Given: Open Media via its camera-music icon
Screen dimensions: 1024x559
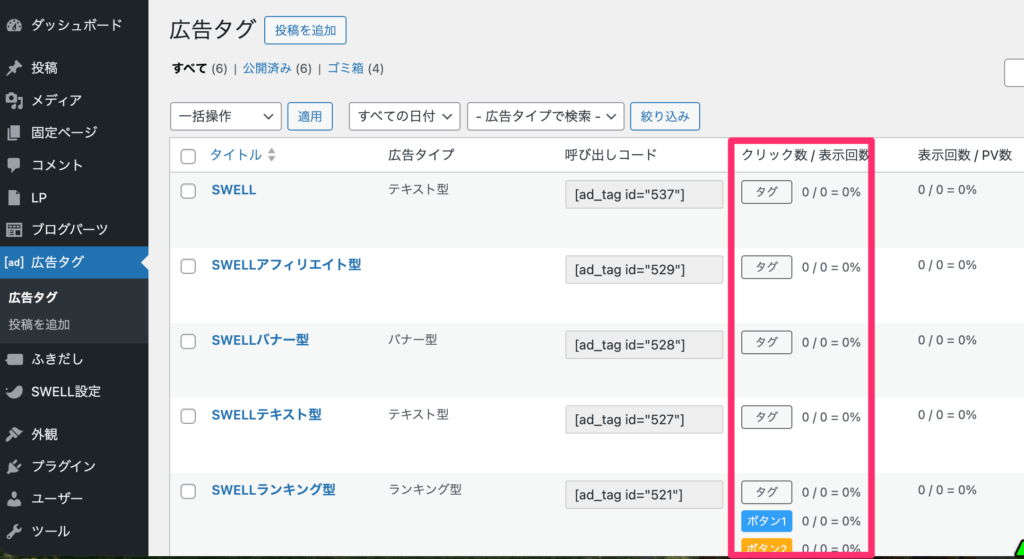Looking at the screenshot, I should point(14,100).
